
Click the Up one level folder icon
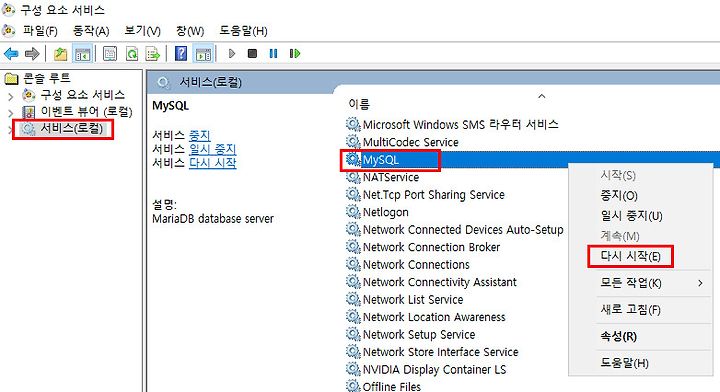(61, 54)
